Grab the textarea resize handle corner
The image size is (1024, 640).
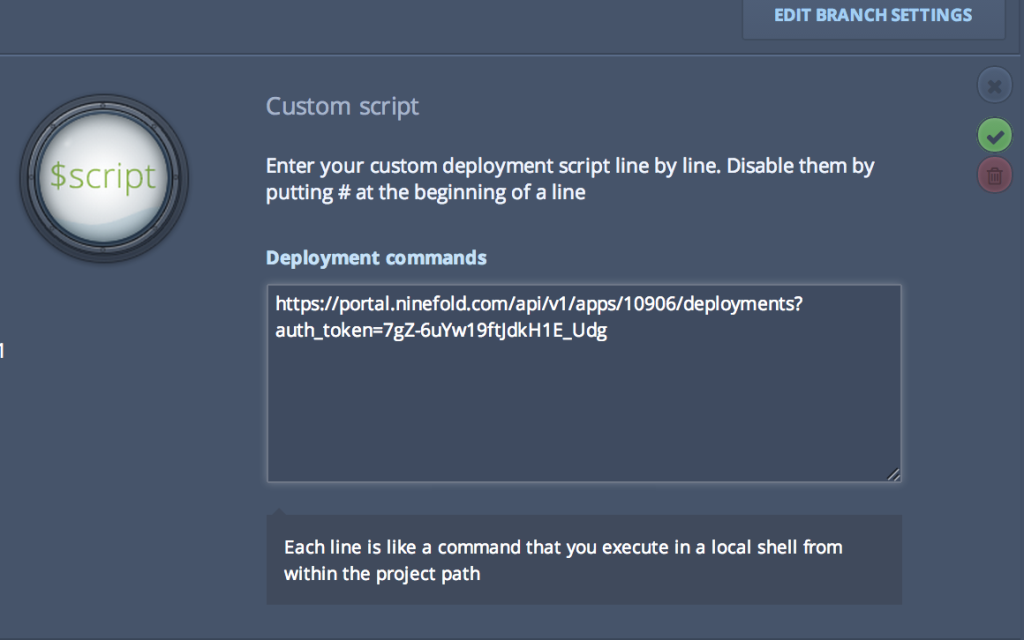click(893, 474)
